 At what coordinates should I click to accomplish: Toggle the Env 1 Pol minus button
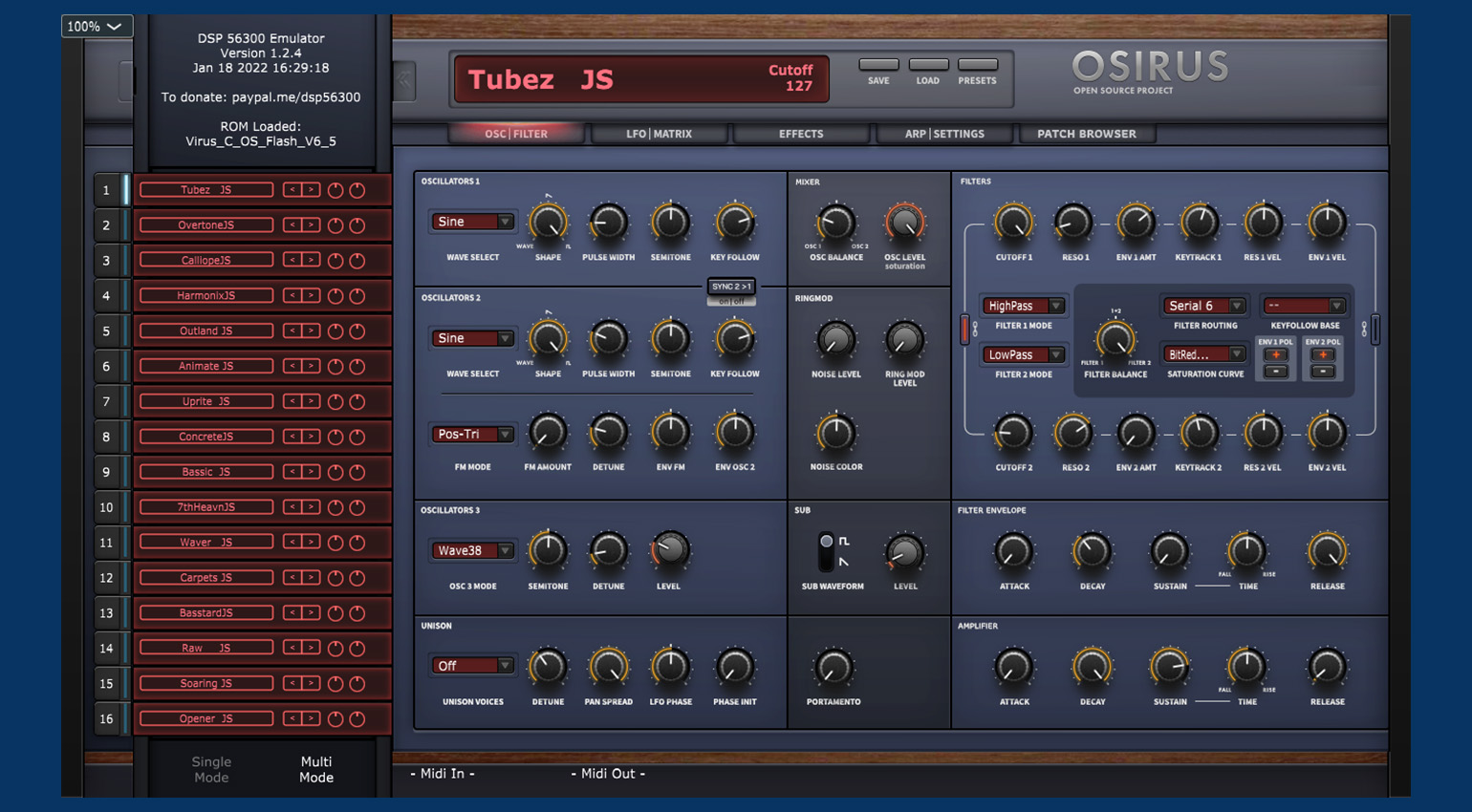(x=1275, y=372)
